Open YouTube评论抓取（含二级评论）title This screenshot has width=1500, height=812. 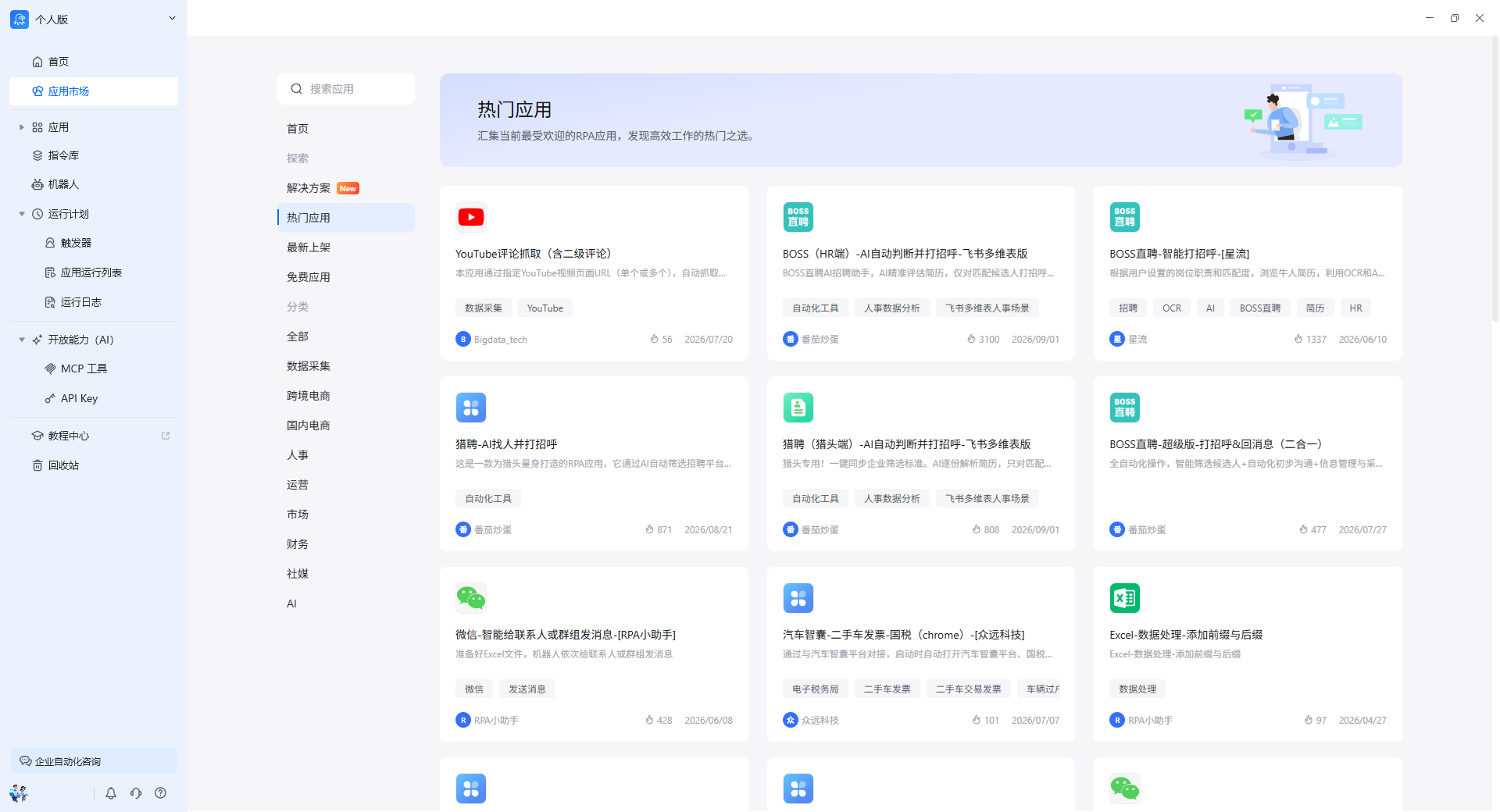[536, 254]
